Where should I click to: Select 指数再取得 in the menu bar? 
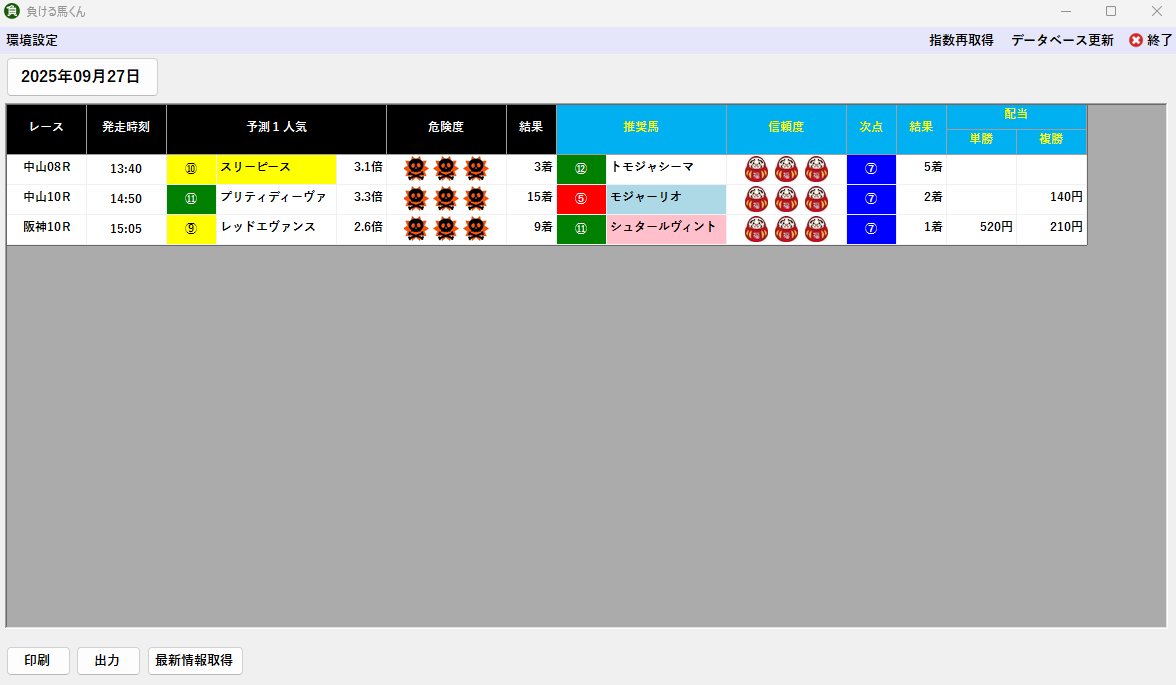[961, 41]
